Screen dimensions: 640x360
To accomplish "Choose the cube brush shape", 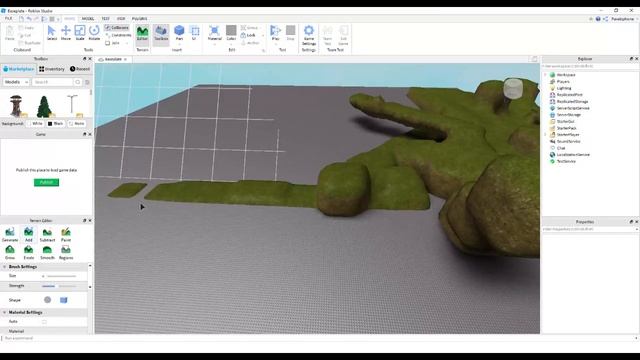I will click(x=64, y=300).
